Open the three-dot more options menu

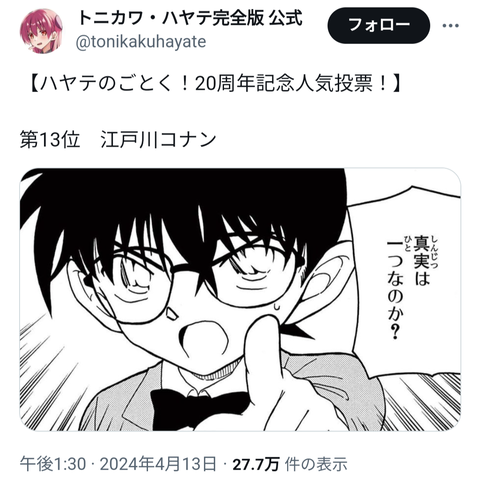(451, 26)
